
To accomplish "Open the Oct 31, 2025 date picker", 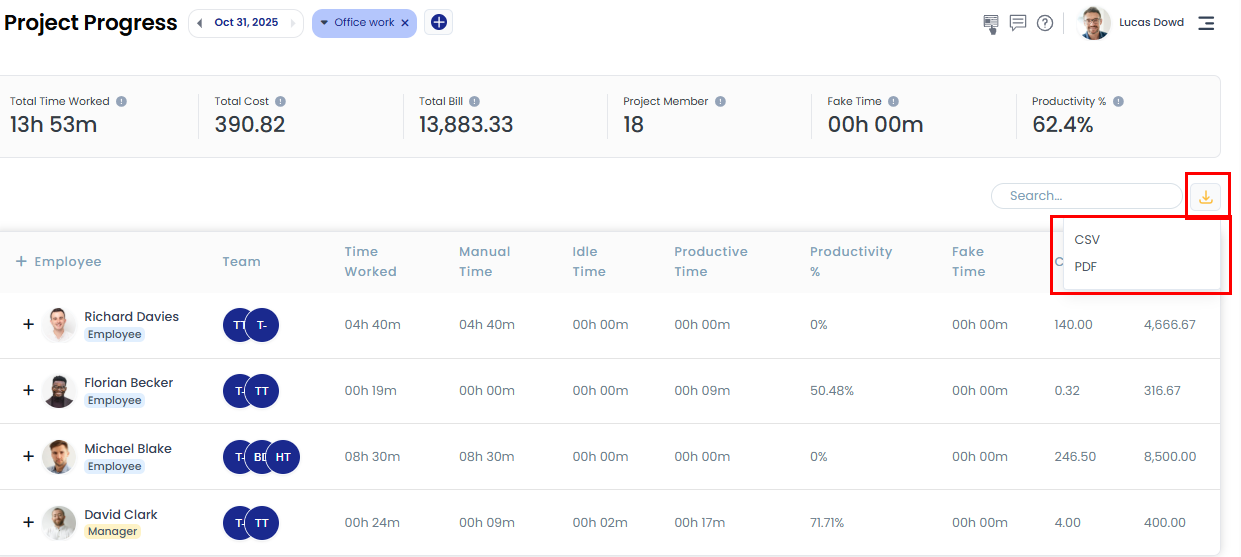I will click(246, 23).
